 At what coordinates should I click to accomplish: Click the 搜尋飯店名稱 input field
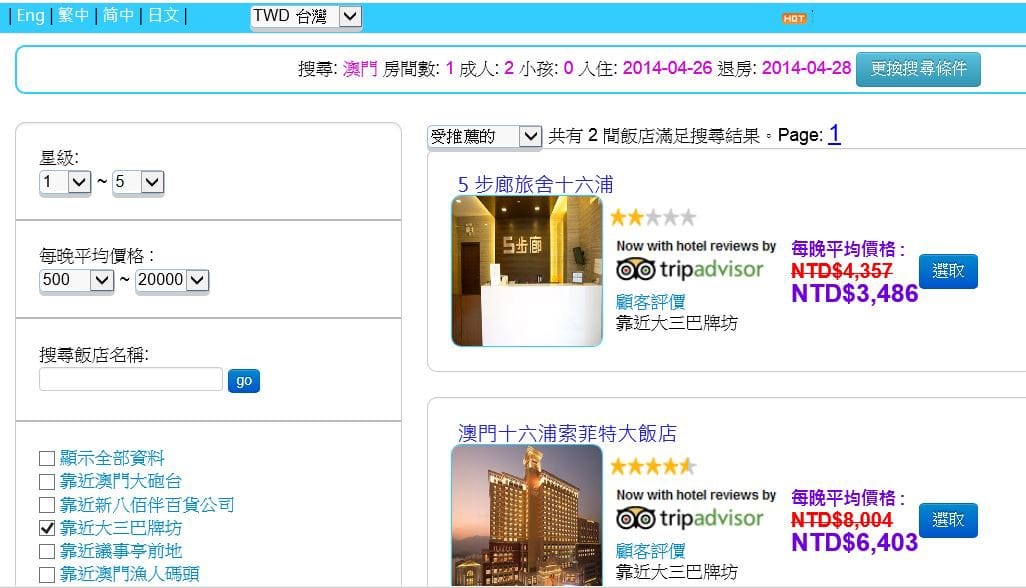[x=128, y=379]
